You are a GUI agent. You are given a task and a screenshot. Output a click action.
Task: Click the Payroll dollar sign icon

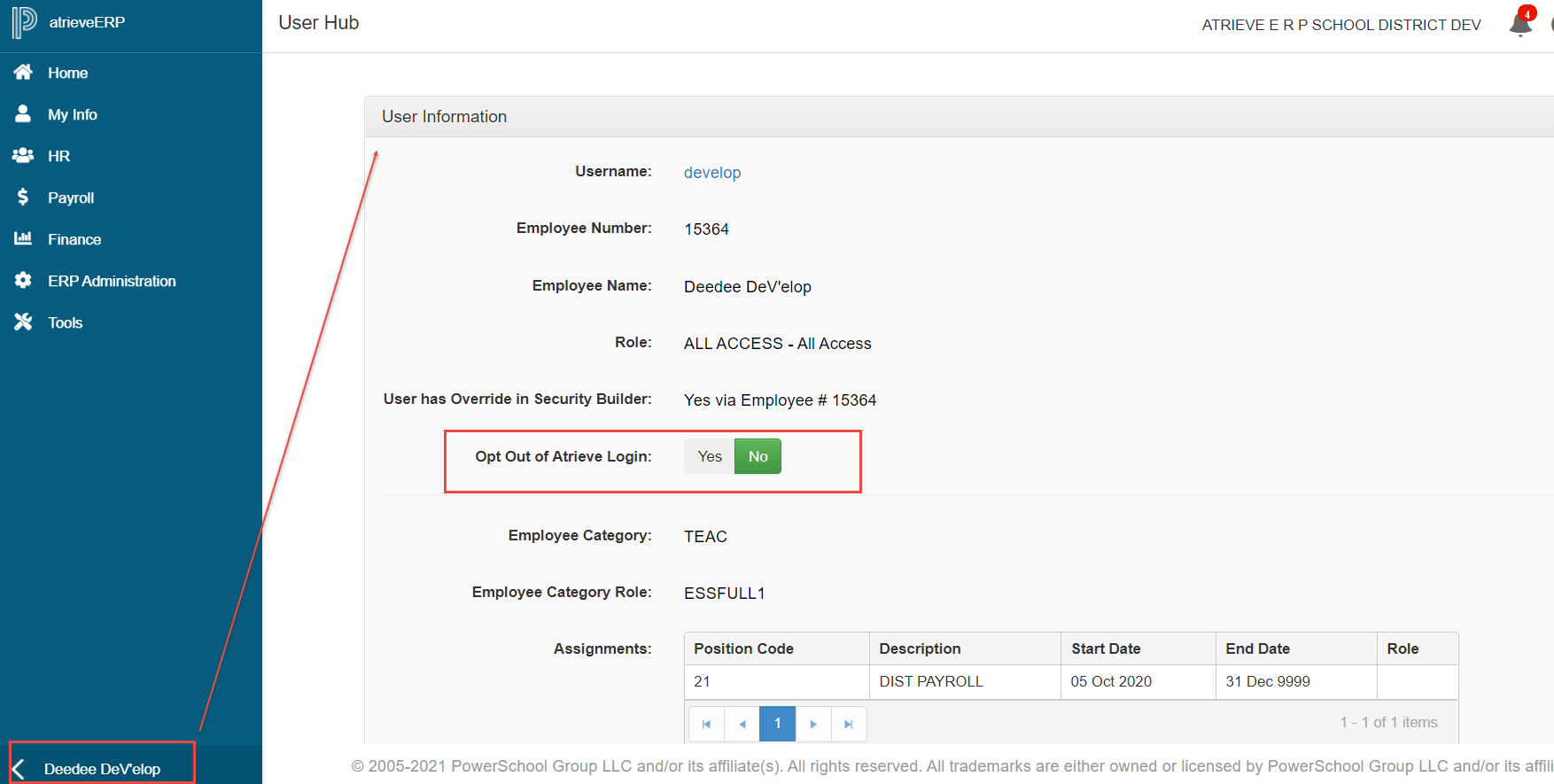23,197
